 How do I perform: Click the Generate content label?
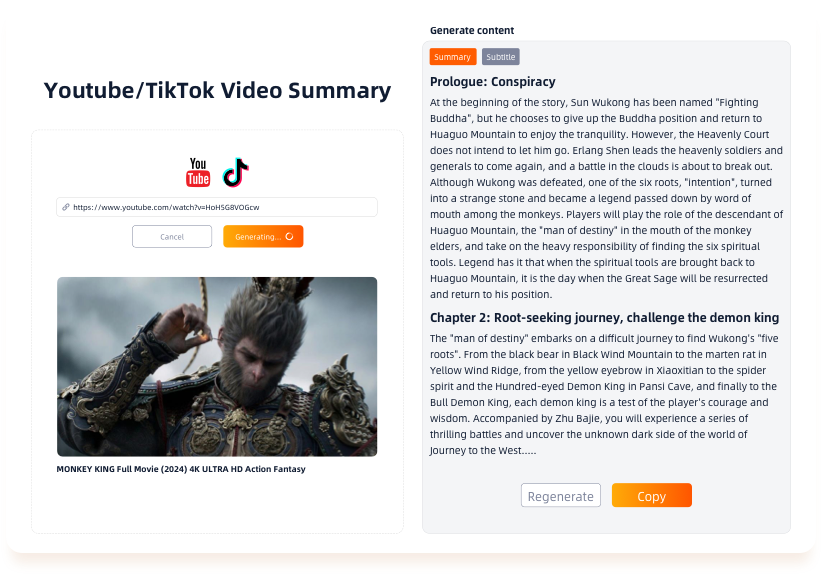[x=472, y=30]
